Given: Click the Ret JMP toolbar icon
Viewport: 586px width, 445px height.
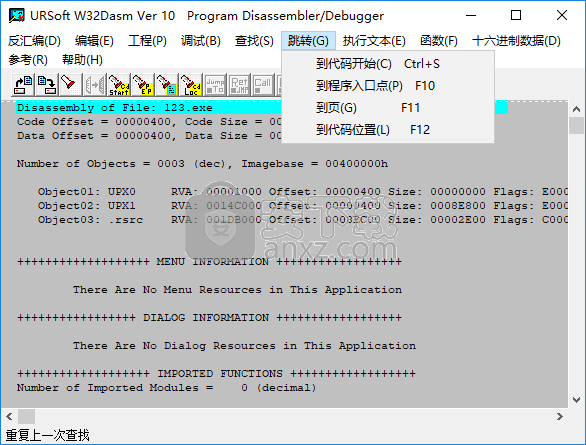Looking at the screenshot, I should point(239,84).
